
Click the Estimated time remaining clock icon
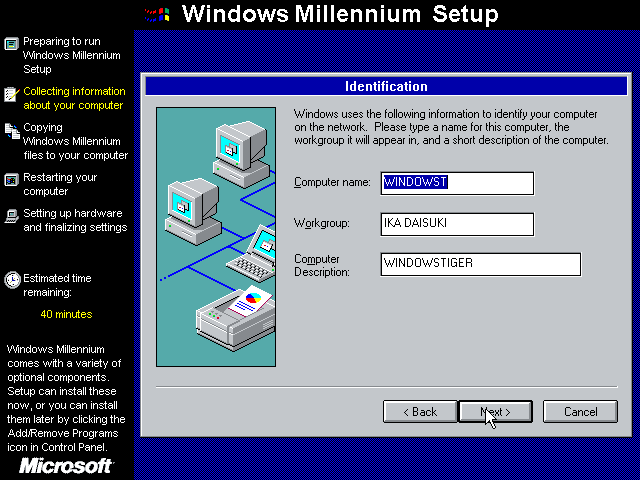click(x=12, y=280)
